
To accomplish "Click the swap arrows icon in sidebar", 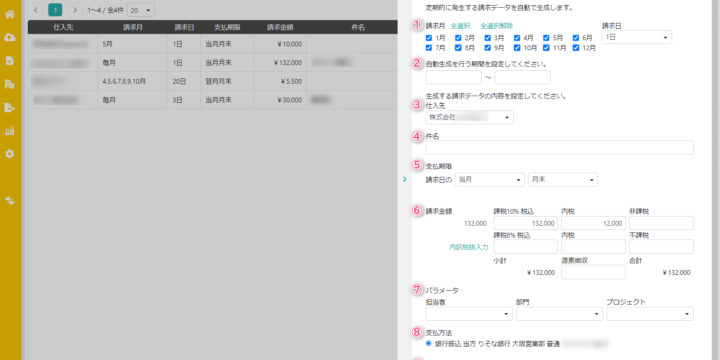I will [10, 200].
